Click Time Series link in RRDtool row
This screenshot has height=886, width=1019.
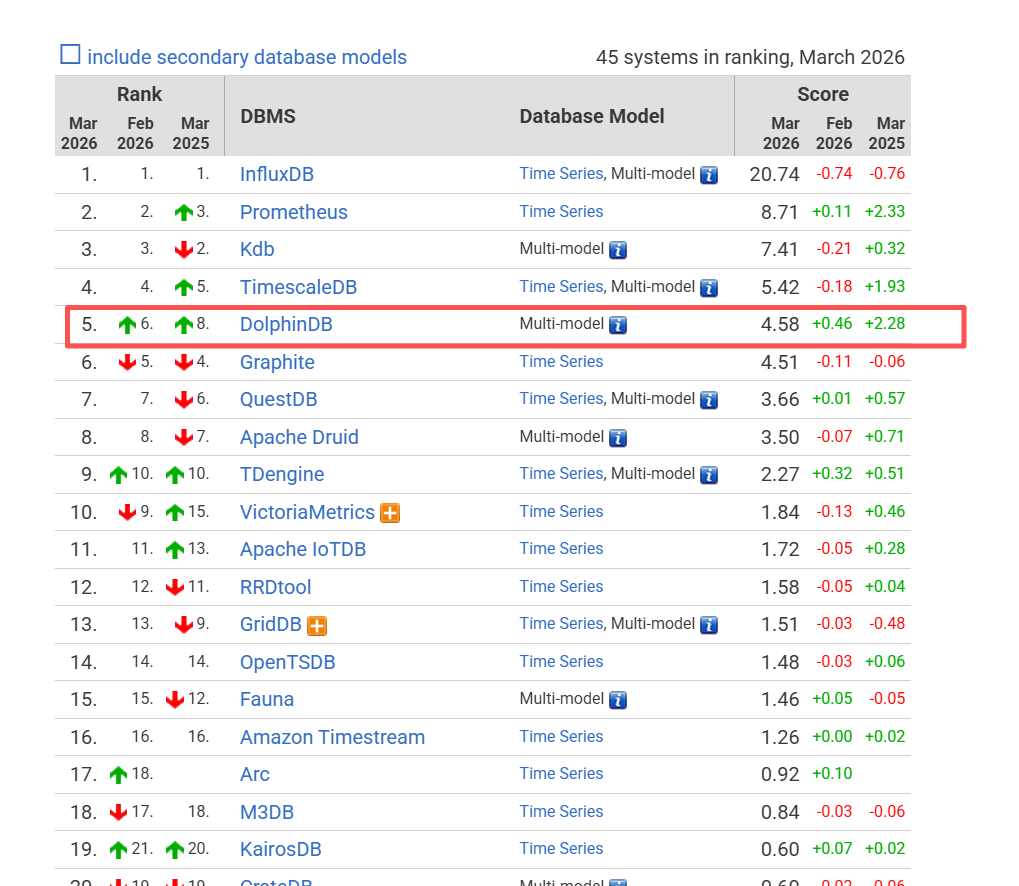click(x=561, y=586)
